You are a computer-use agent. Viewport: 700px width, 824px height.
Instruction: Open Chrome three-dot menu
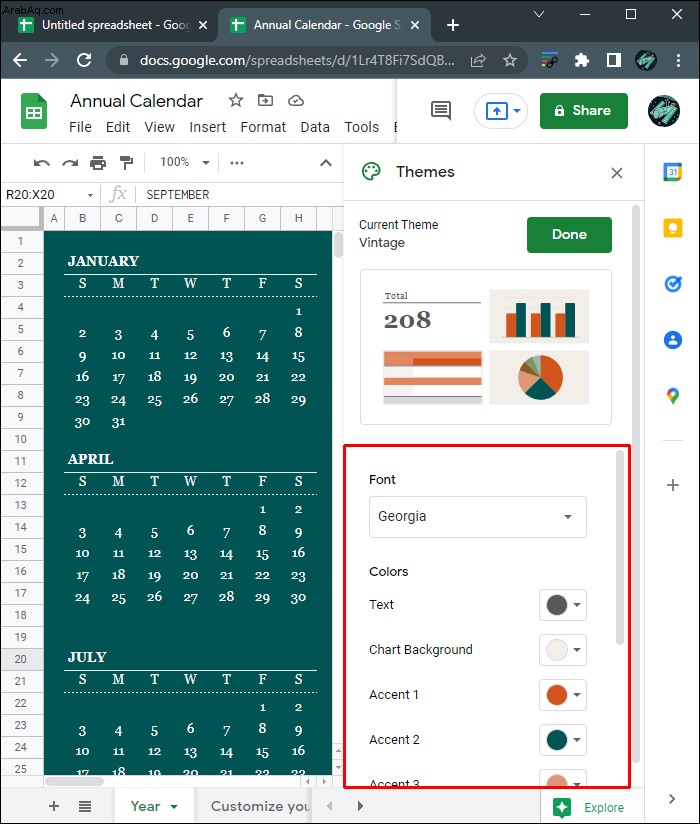[678, 60]
